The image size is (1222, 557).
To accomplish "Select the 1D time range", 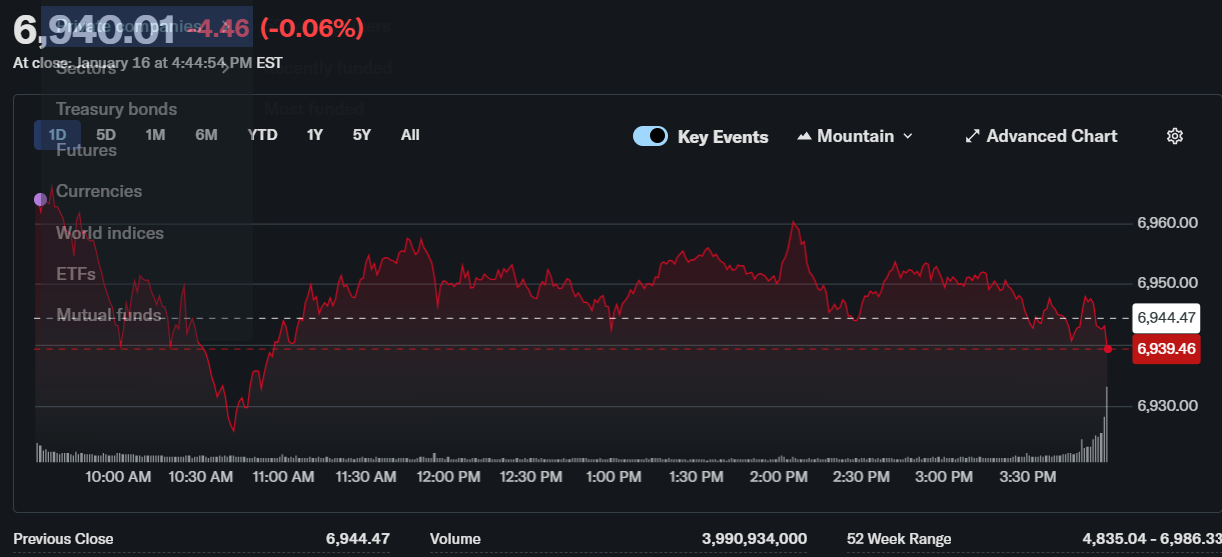I will (x=57, y=135).
